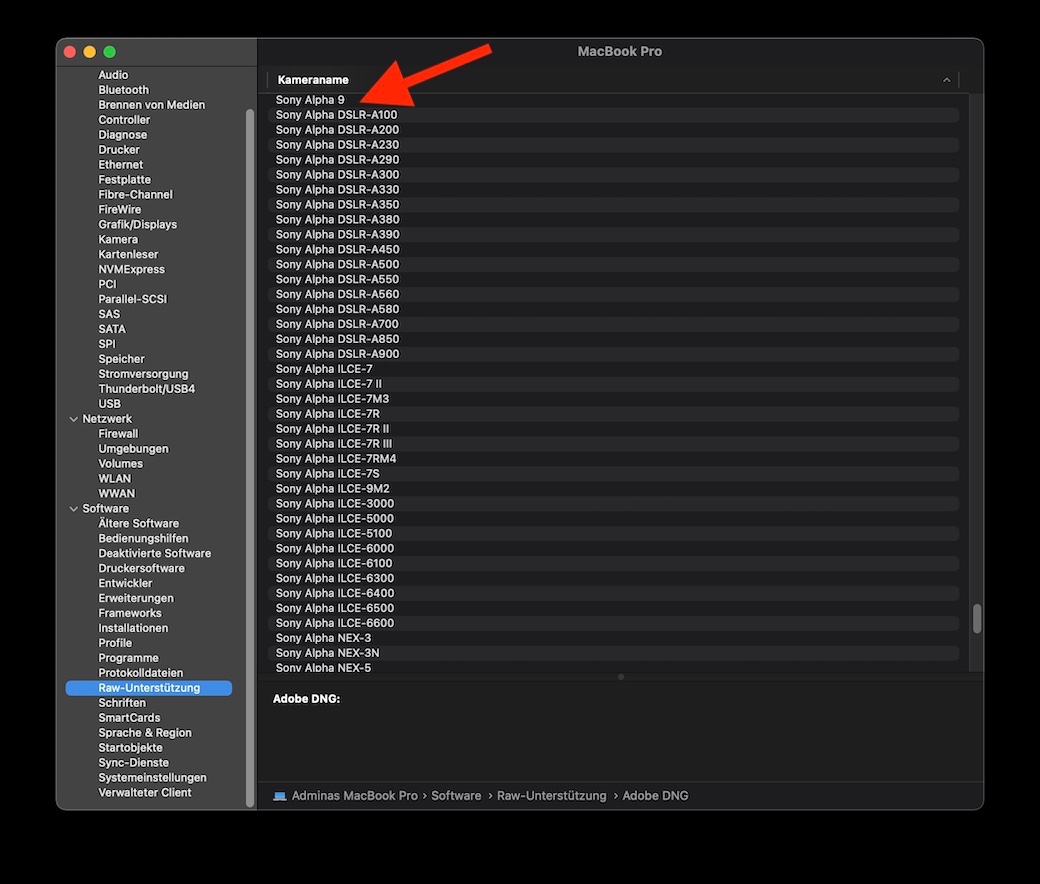This screenshot has width=1040, height=884.
Task: Select Programme in the sidebar
Action: (x=128, y=658)
